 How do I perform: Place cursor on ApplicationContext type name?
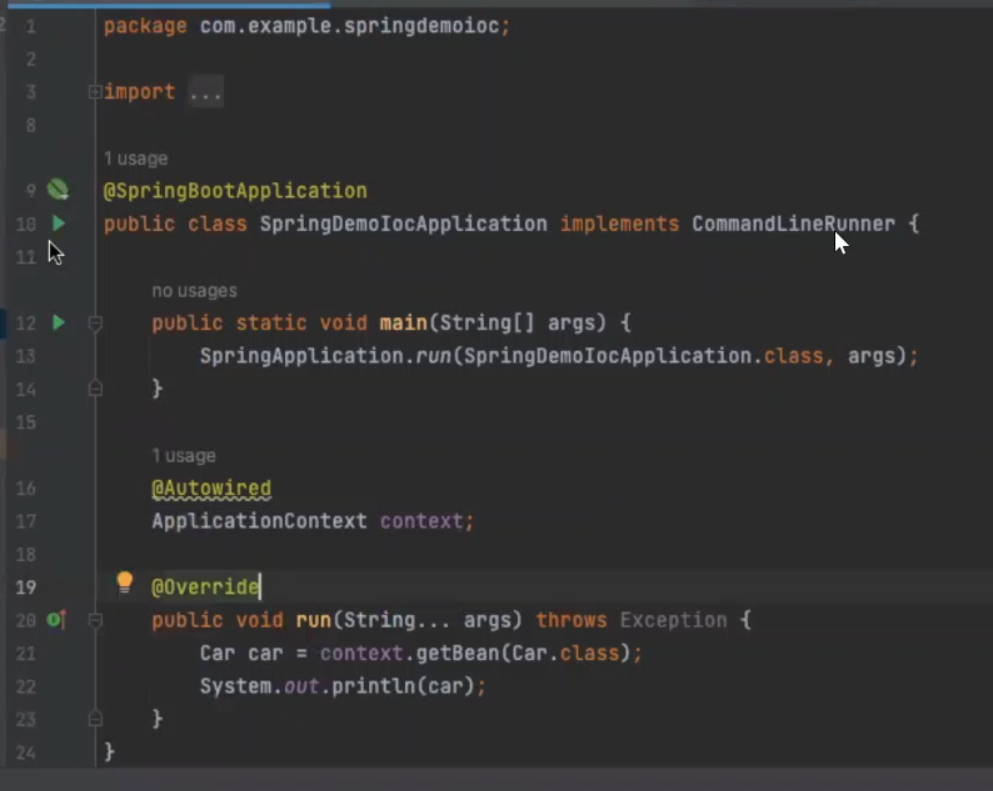(x=259, y=521)
